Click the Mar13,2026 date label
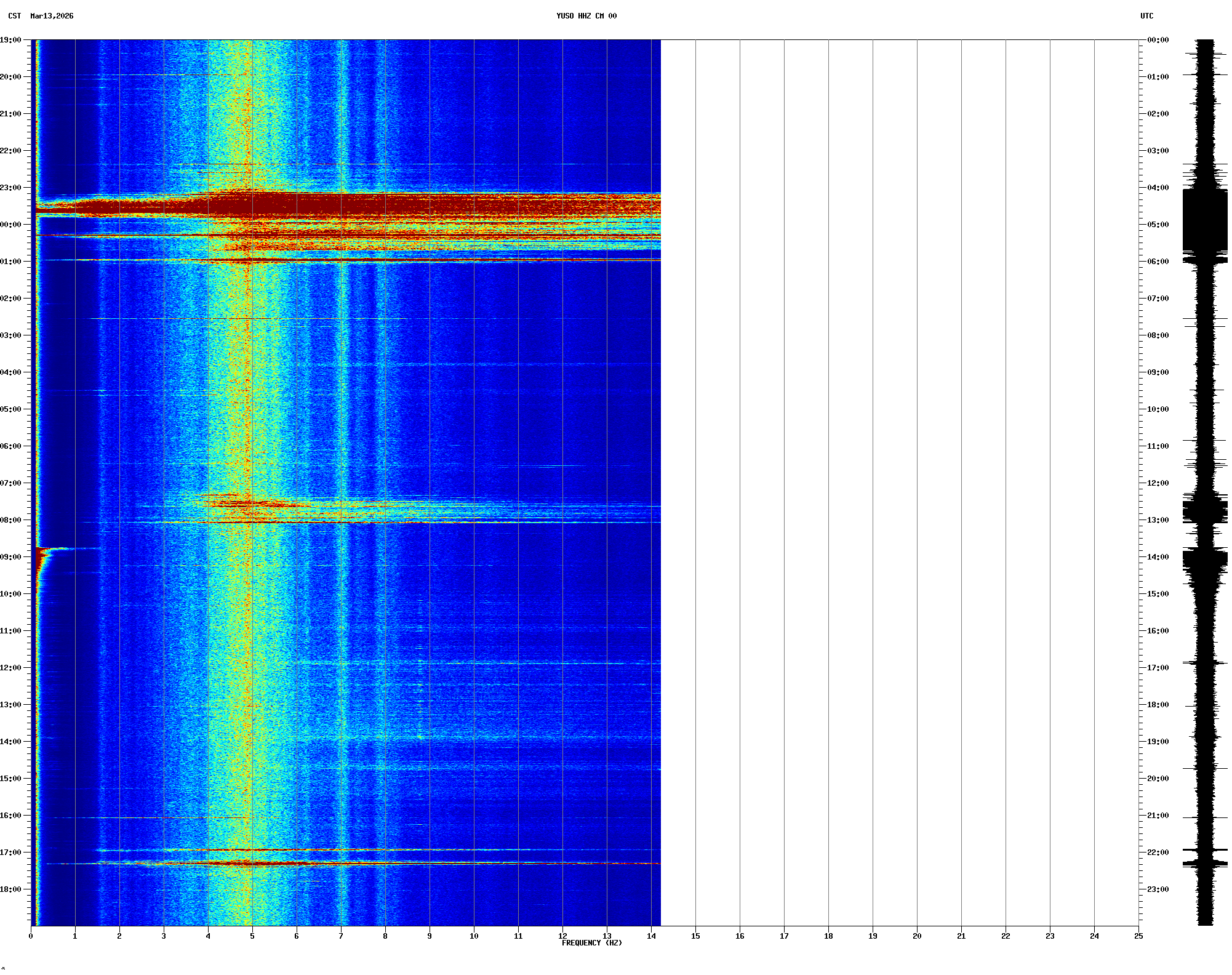1232x975 pixels. [52, 16]
